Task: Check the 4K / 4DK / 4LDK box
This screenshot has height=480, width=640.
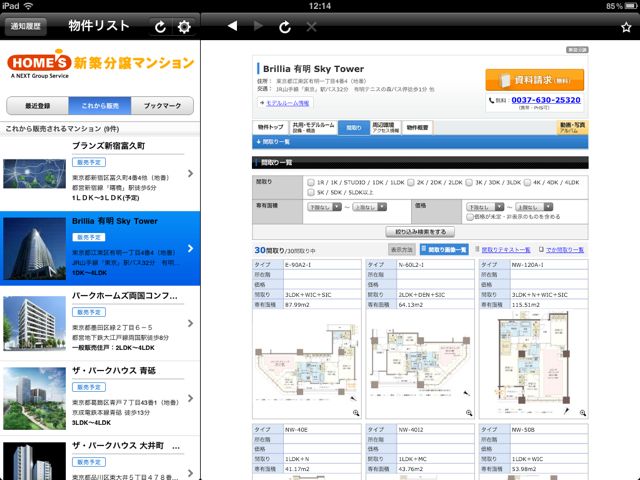Action: click(527, 182)
